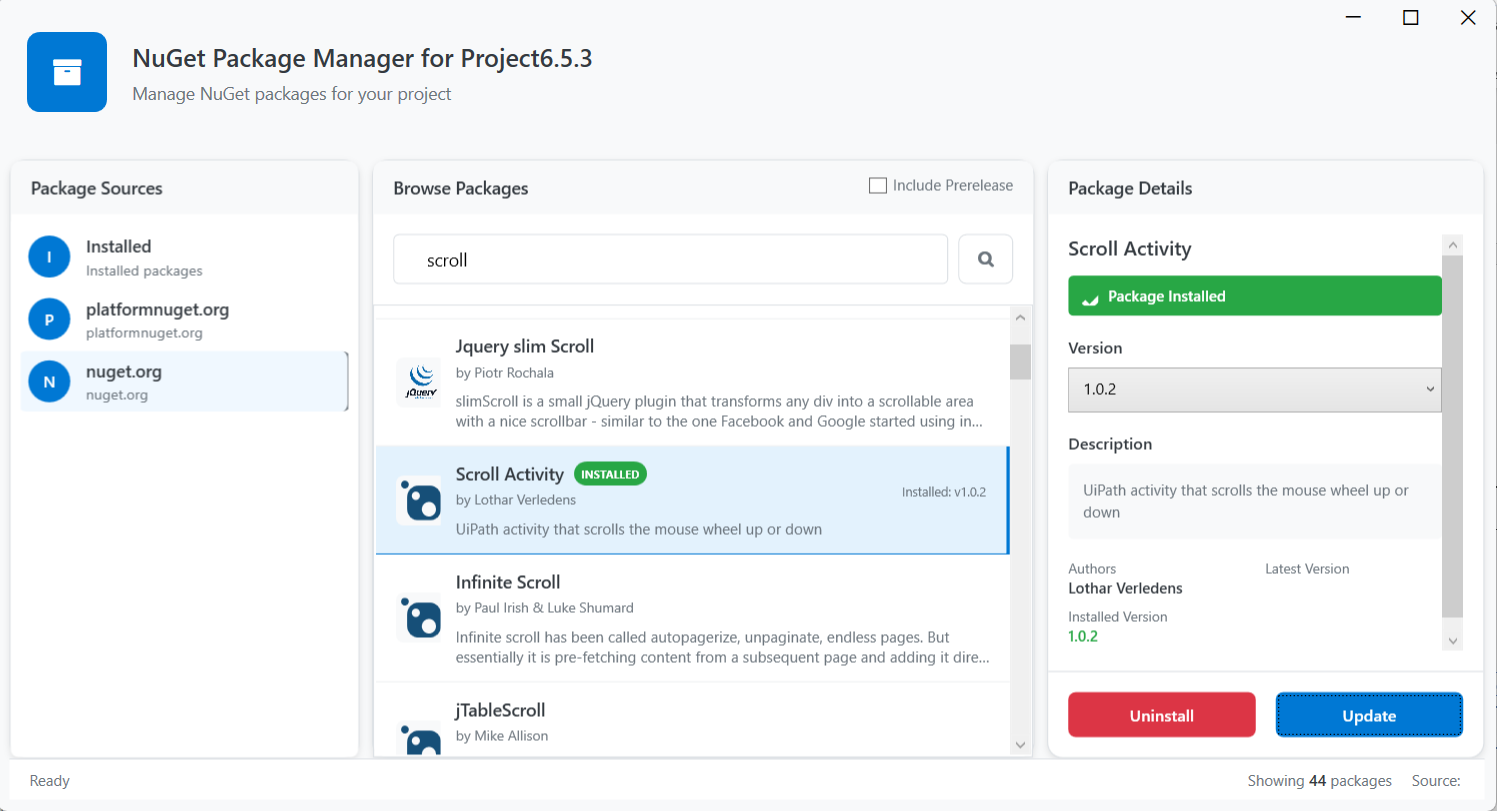Click the Scroll Activity package icon
Image resolution: width=1497 pixels, height=811 pixels.
(419, 500)
